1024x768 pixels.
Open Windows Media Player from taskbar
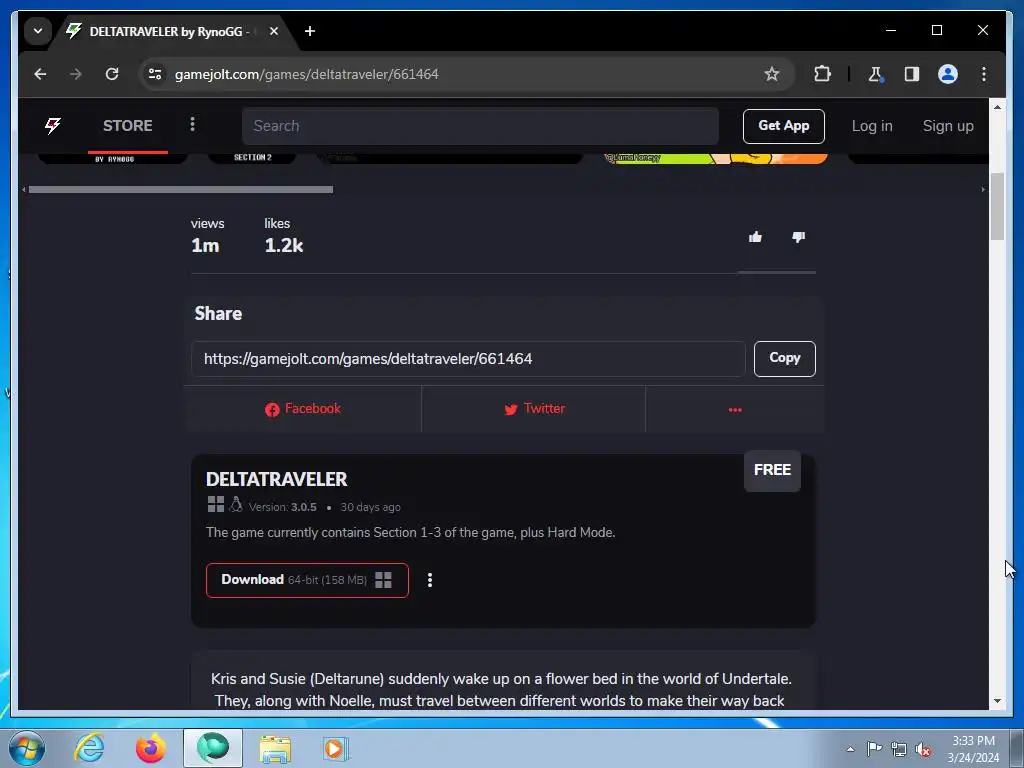click(336, 748)
